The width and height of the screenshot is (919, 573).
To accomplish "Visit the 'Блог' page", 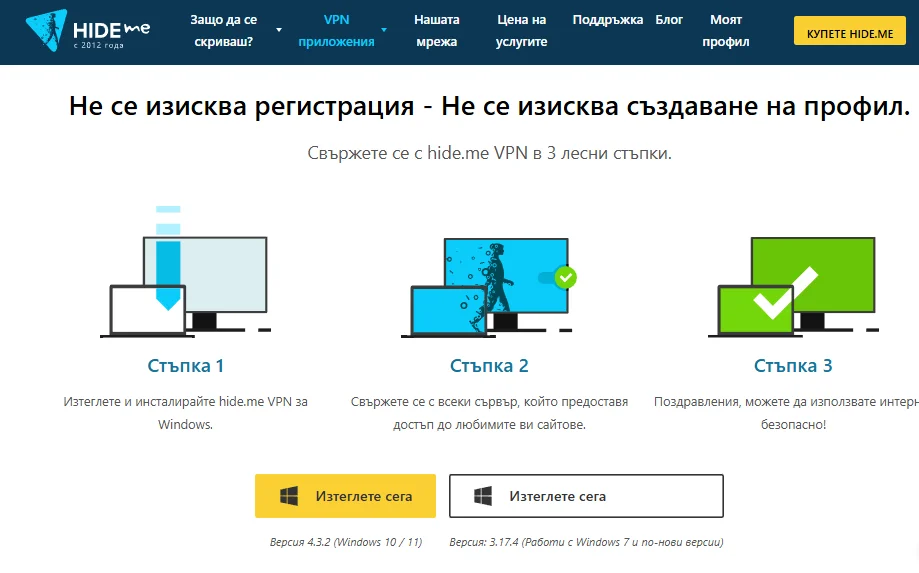I will pyautogui.click(x=669, y=20).
